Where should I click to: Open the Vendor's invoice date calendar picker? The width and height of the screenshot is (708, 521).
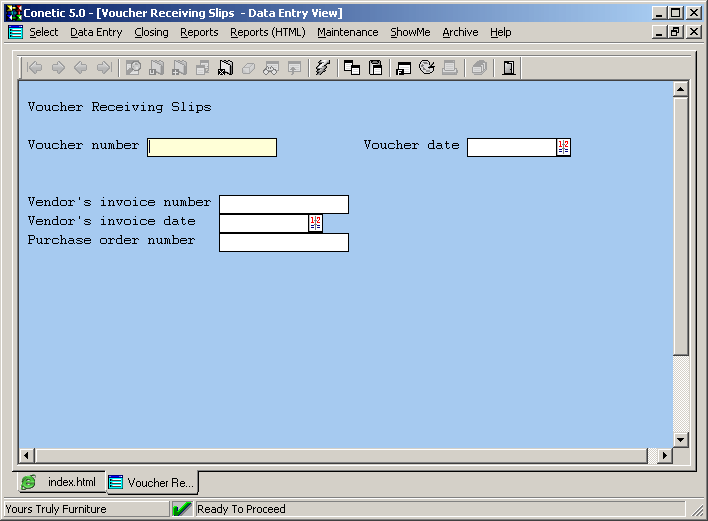(315, 223)
